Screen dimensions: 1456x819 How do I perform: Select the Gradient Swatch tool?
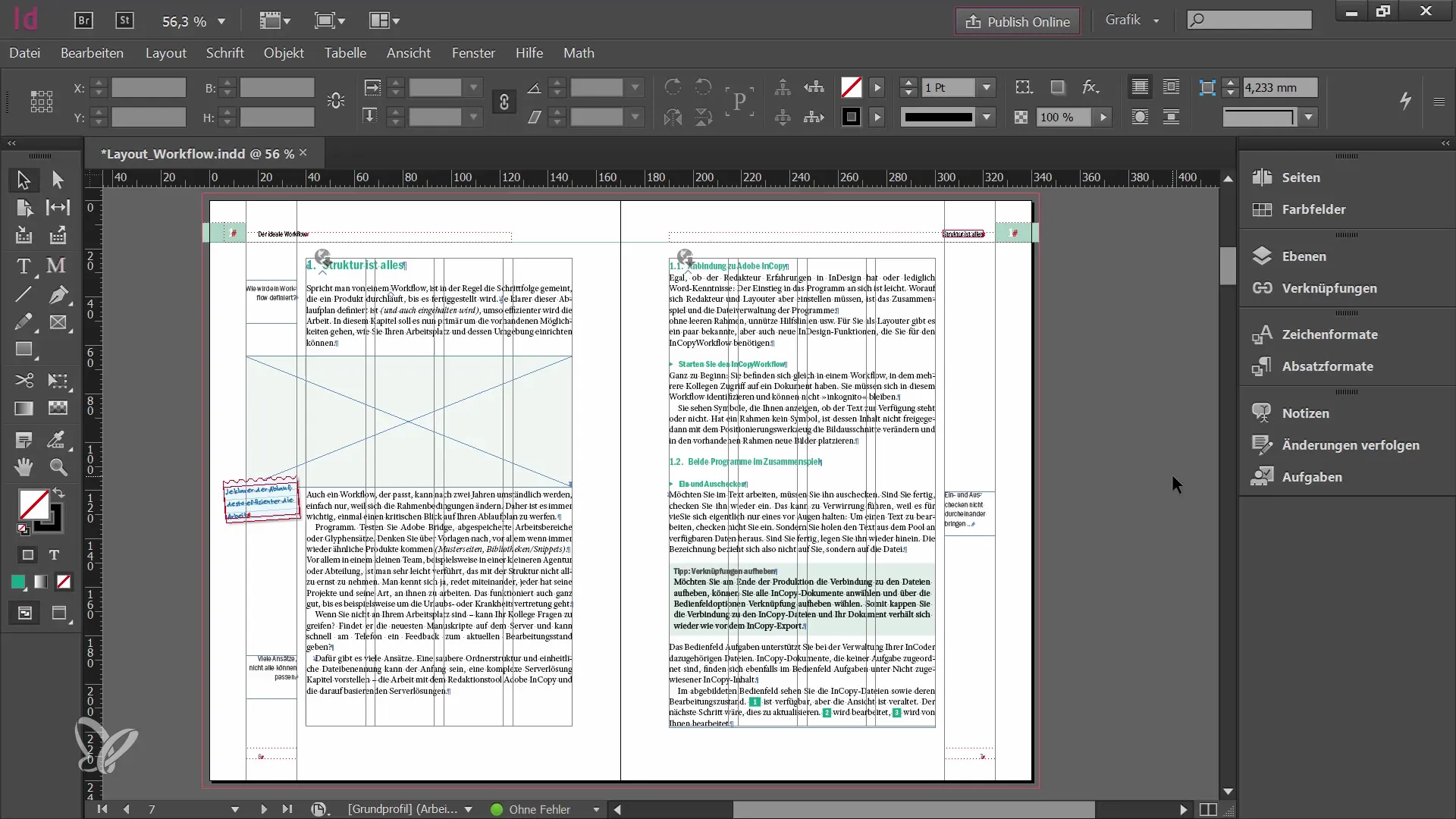(x=24, y=408)
